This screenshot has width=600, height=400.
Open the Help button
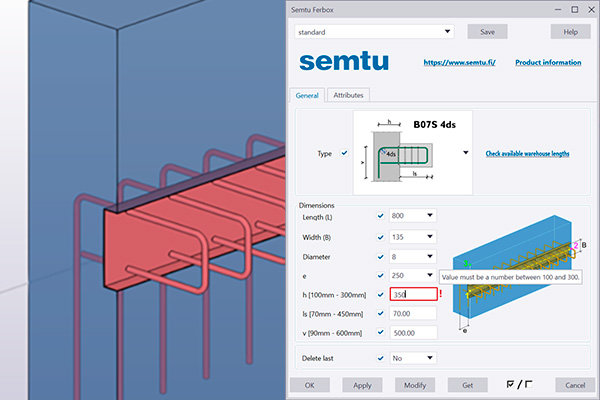point(570,32)
